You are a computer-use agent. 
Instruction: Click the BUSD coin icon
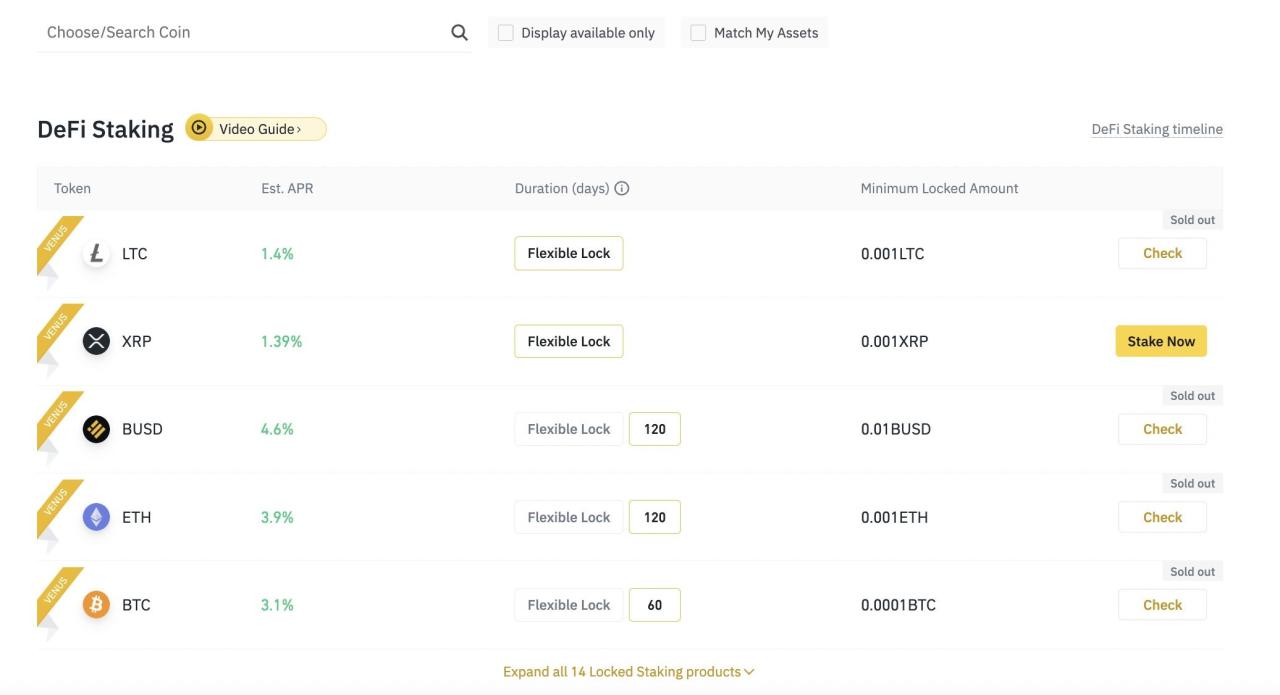(x=95, y=428)
